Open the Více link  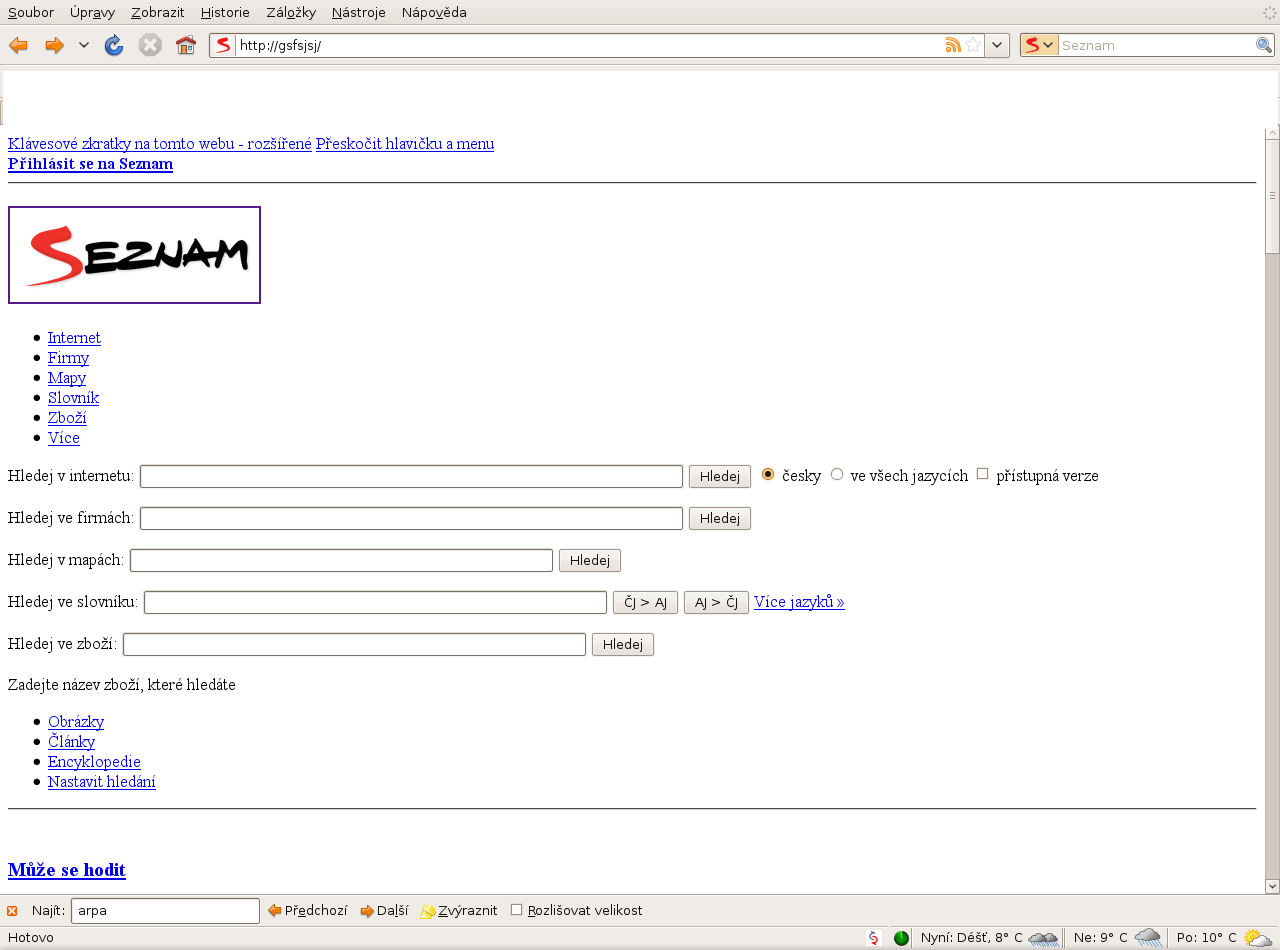tap(64, 438)
